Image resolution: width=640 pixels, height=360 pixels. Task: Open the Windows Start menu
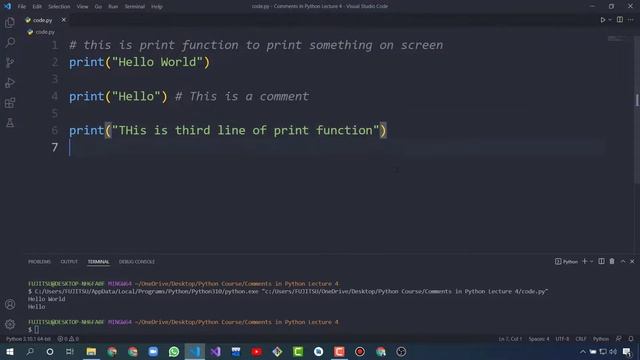coord(10,352)
